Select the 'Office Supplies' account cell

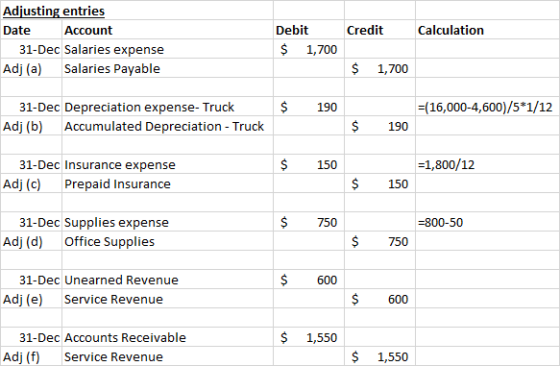(168, 242)
